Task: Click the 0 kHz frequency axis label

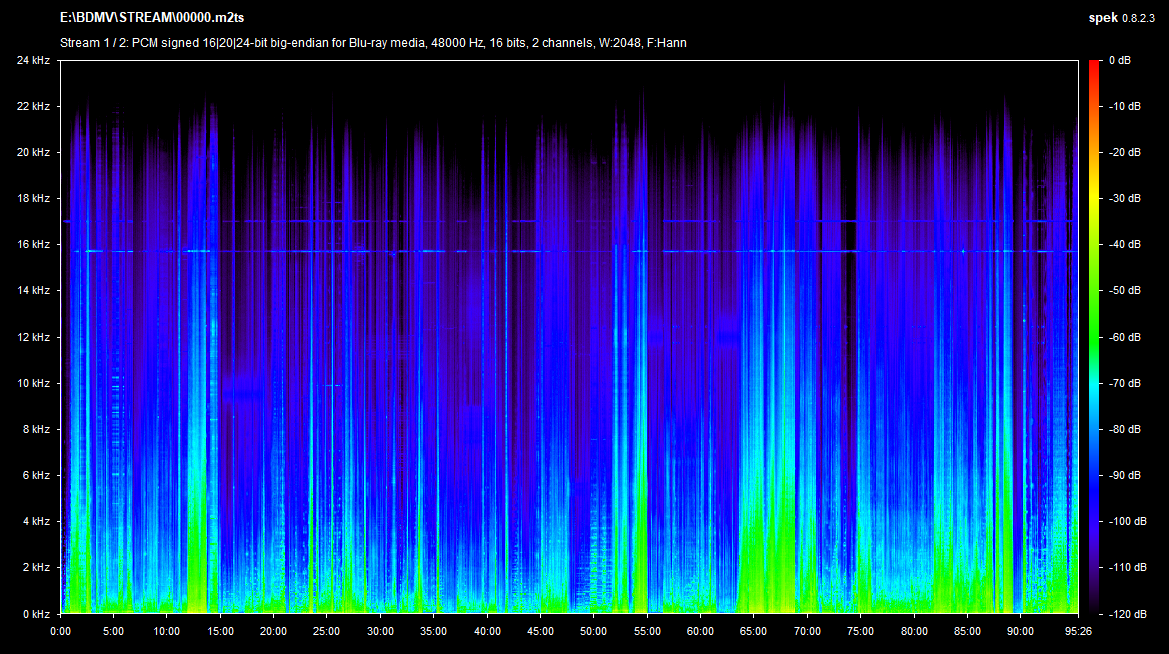Action: click(x=36, y=613)
